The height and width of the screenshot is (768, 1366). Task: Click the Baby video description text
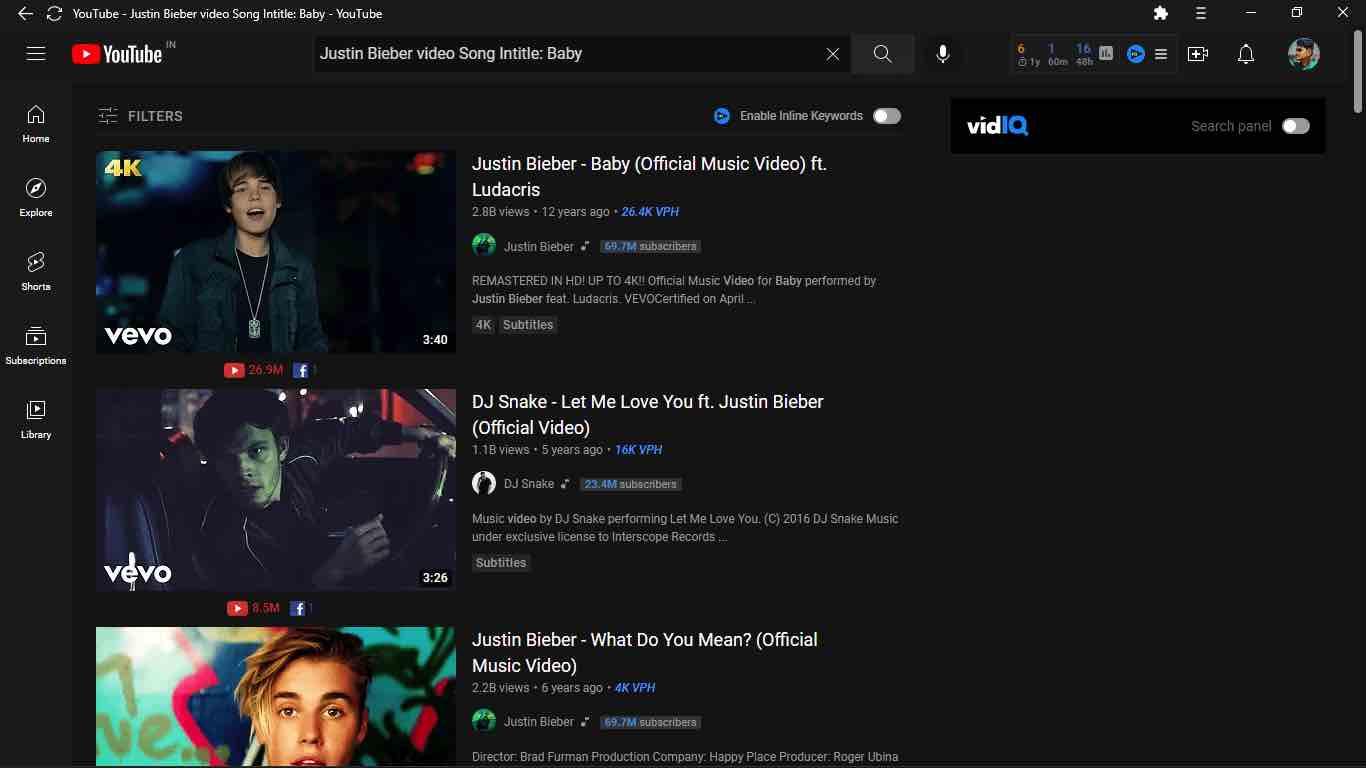pyautogui.click(x=675, y=290)
